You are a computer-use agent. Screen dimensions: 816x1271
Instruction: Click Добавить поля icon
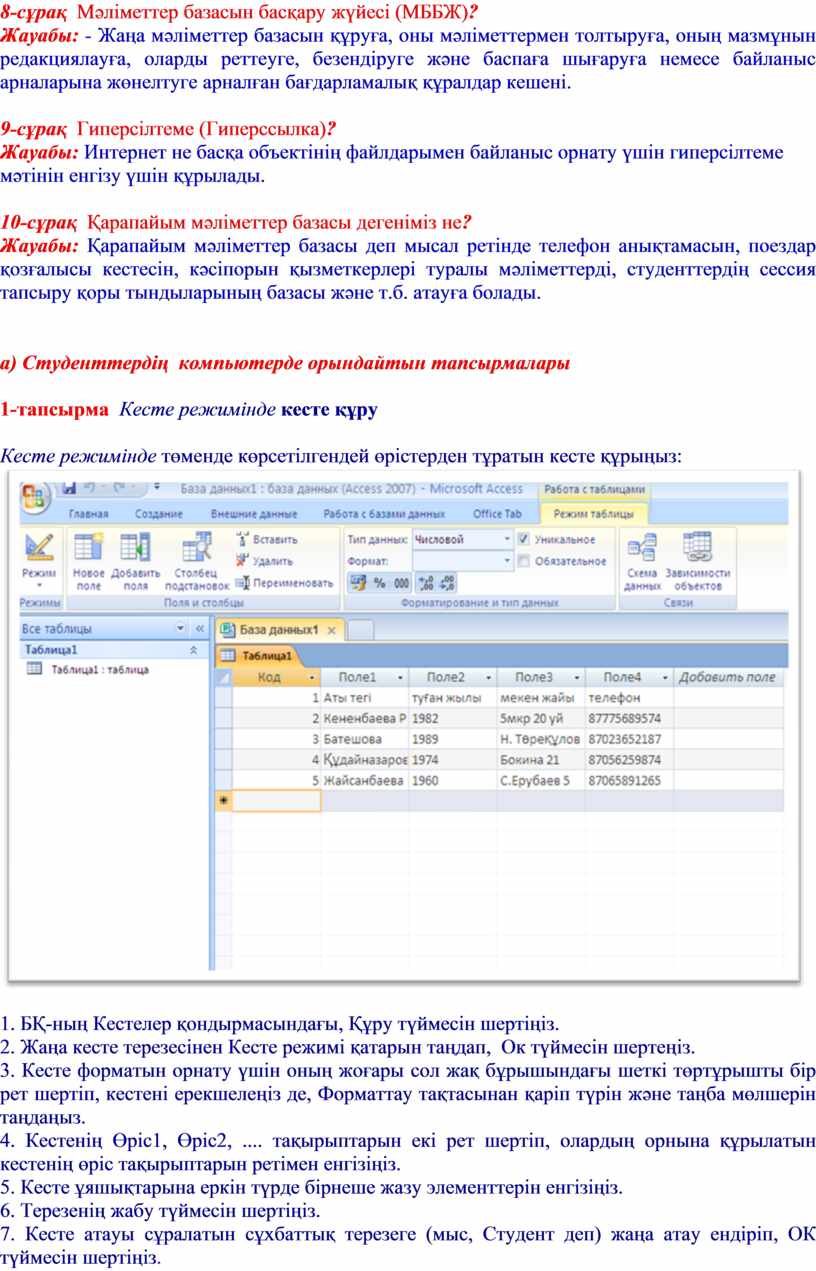click(x=135, y=558)
